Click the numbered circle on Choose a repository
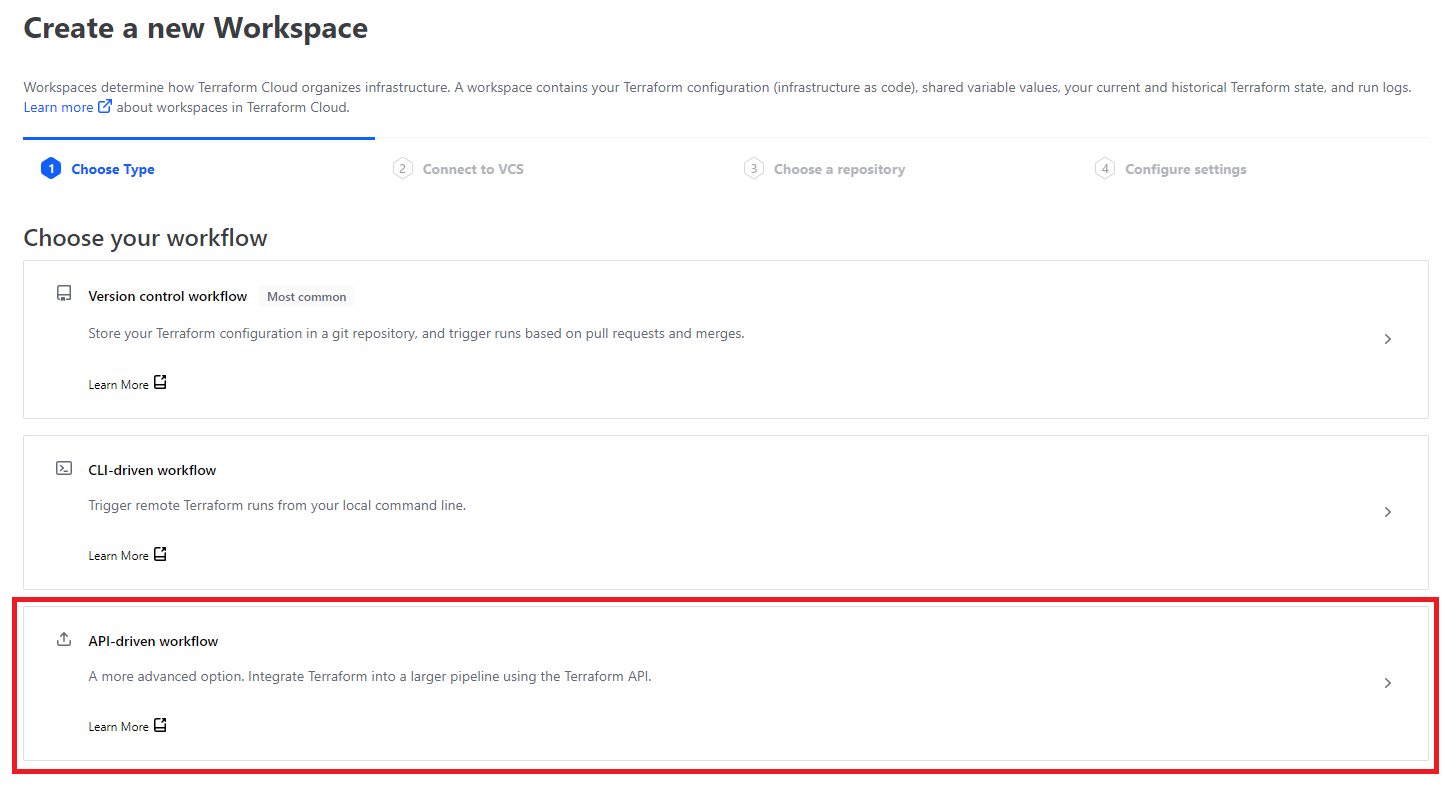This screenshot has height=788, width=1452. [x=754, y=168]
